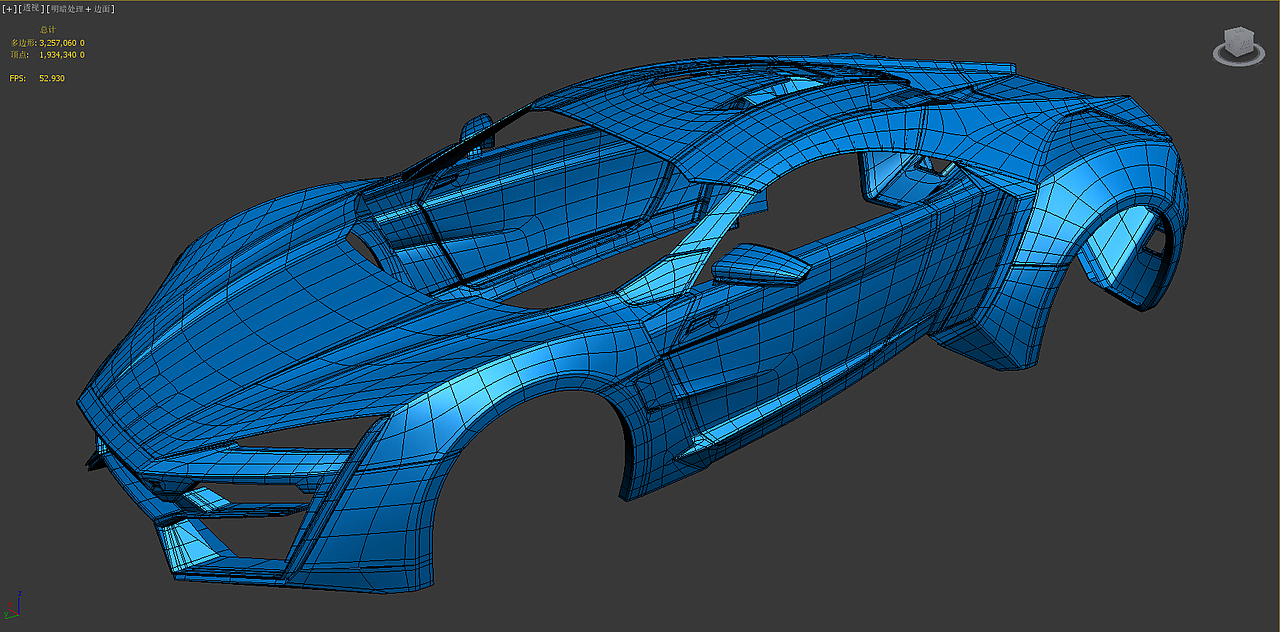Open the 透视 point-of-view label menu
The width and height of the screenshot is (1280, 632).
tap(29, 7)
